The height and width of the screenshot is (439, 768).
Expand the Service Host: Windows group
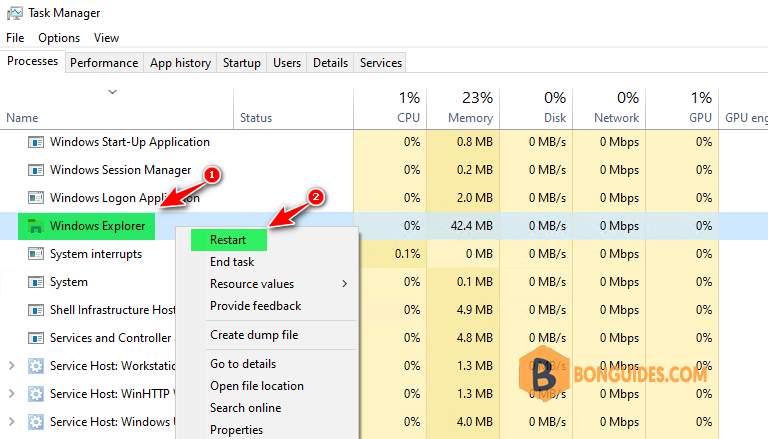click(x=12, y=421)
